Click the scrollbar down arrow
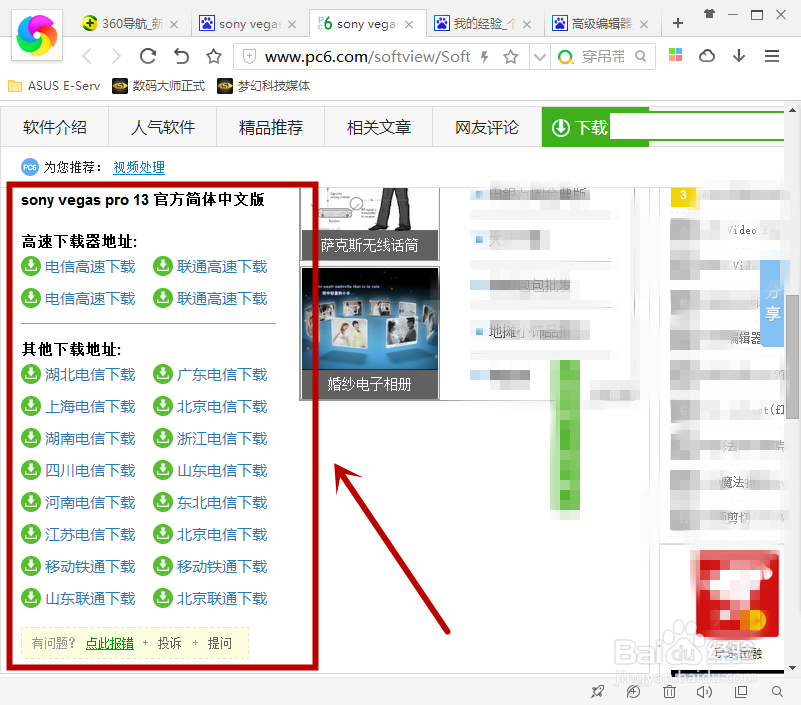Screen dimensions: 801x705 point(792,668)
